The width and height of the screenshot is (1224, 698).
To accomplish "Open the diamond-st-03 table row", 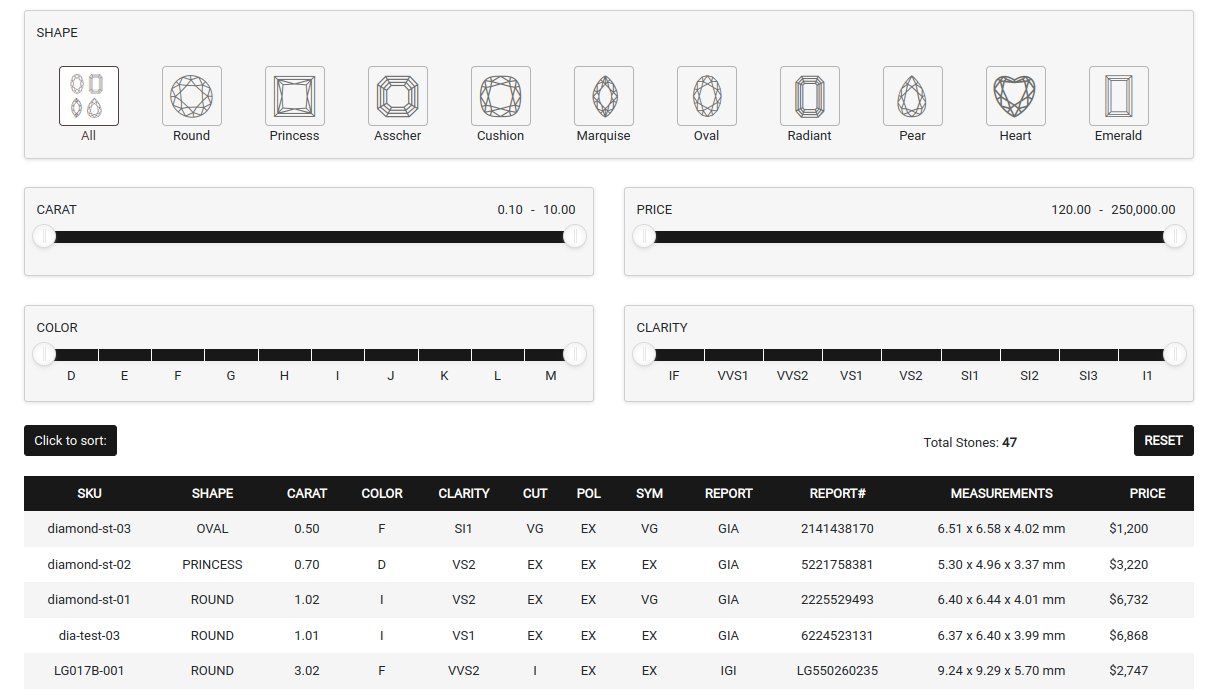I will (89, 529).
